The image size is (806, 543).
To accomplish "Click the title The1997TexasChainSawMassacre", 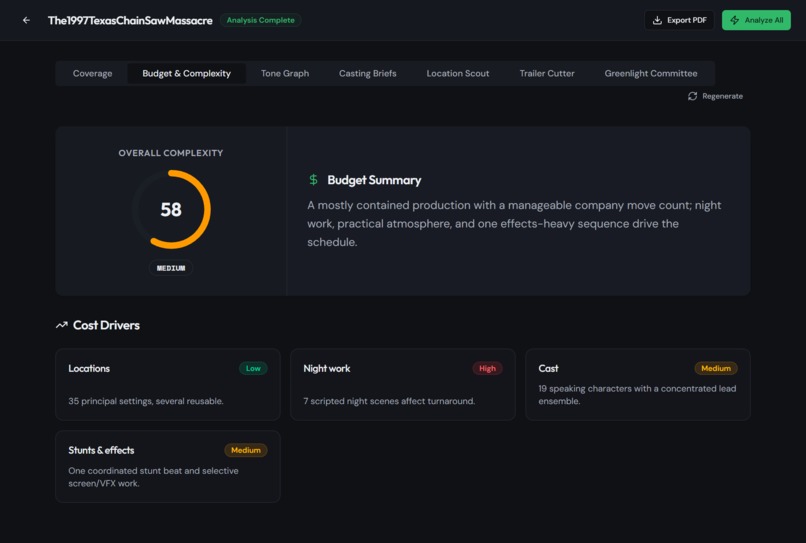I will coord(130,21).
